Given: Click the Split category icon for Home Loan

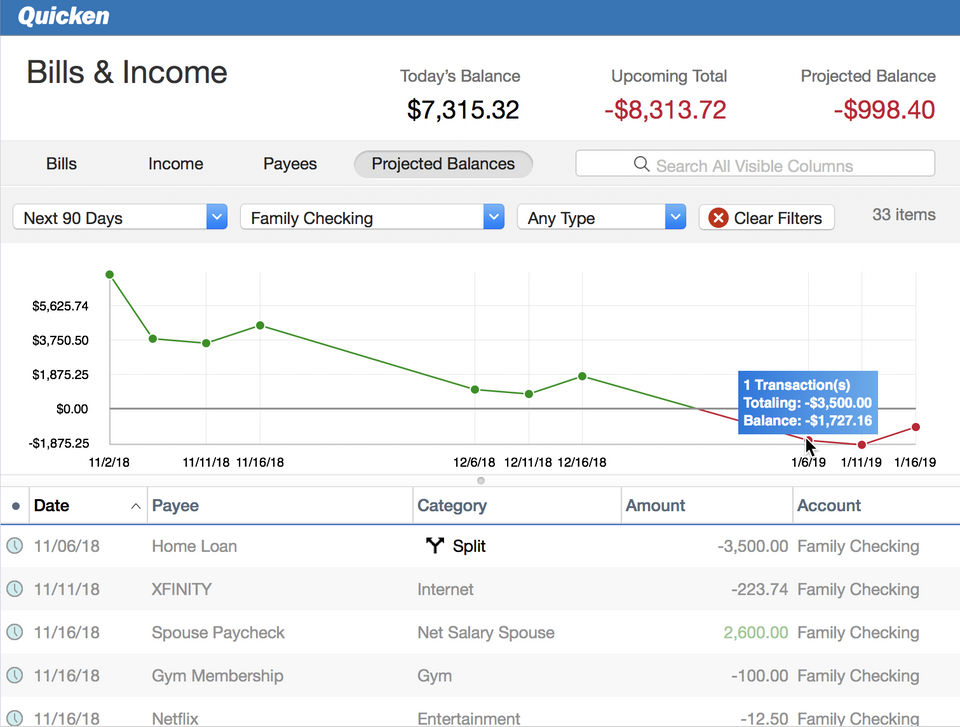Looking at the screenshot, I should 434,545.
